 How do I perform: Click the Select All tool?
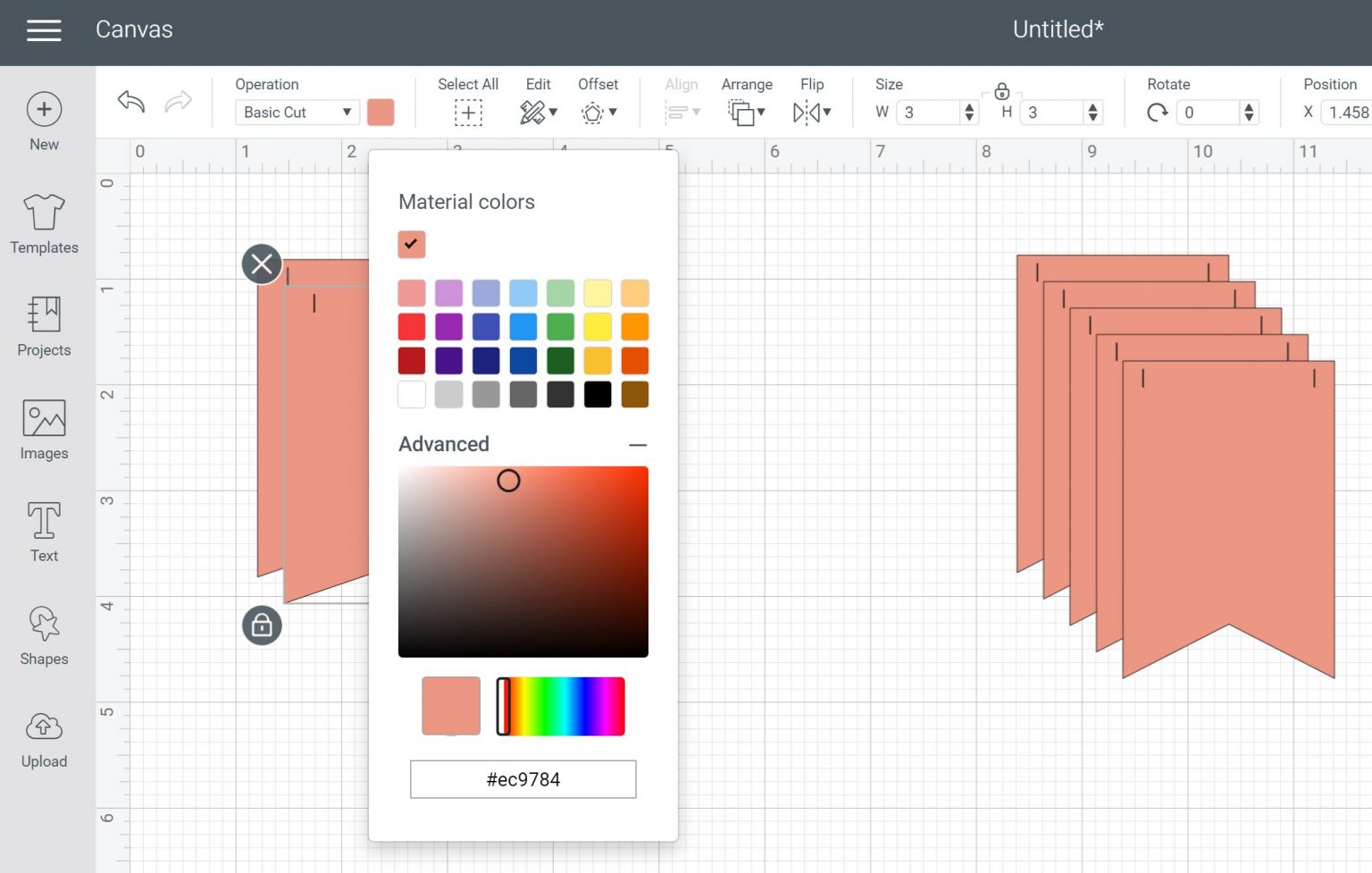tap(468, 112)
